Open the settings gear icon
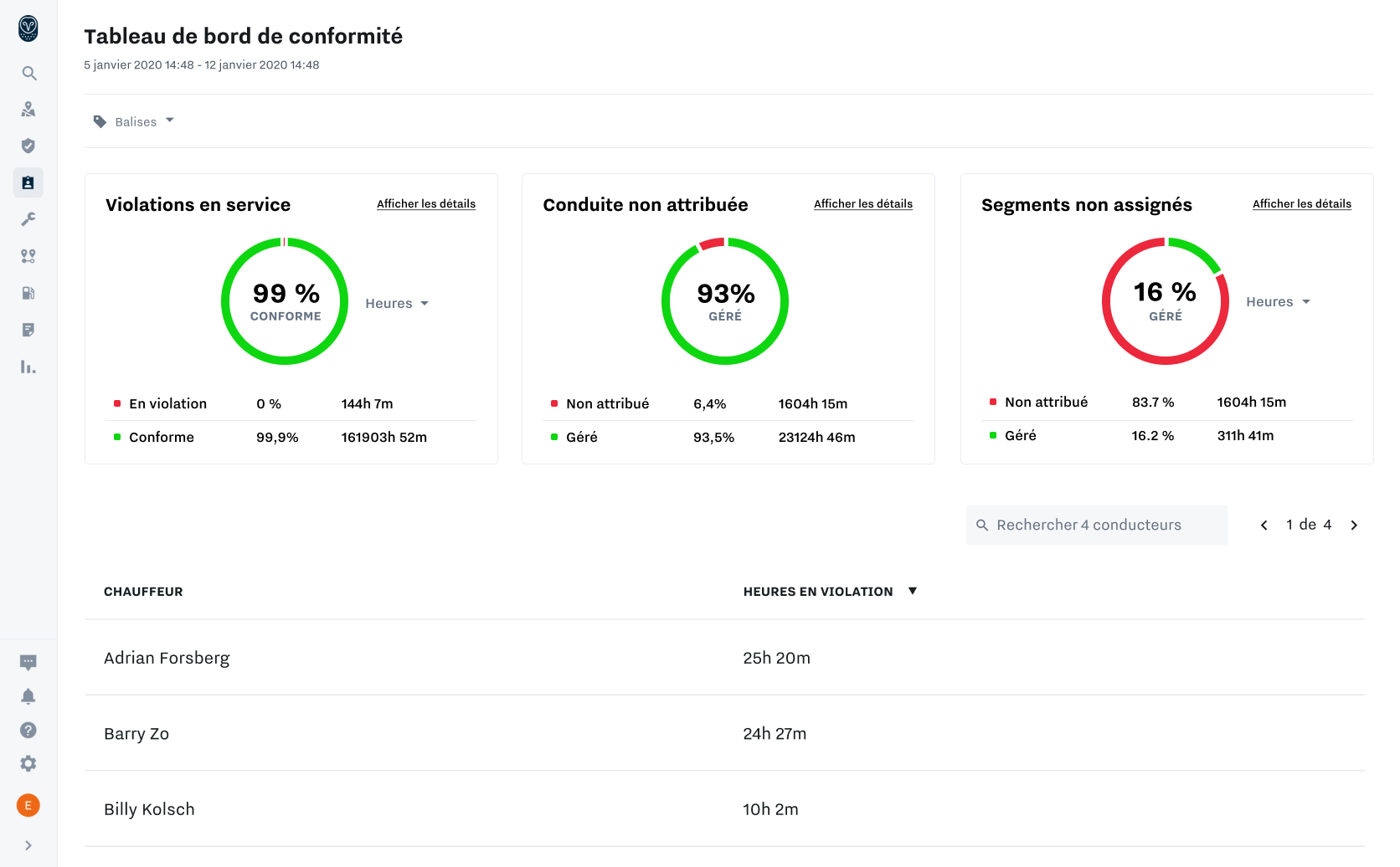The height and width of the screenshot is (867, 1400). click(x=28, y=763)
